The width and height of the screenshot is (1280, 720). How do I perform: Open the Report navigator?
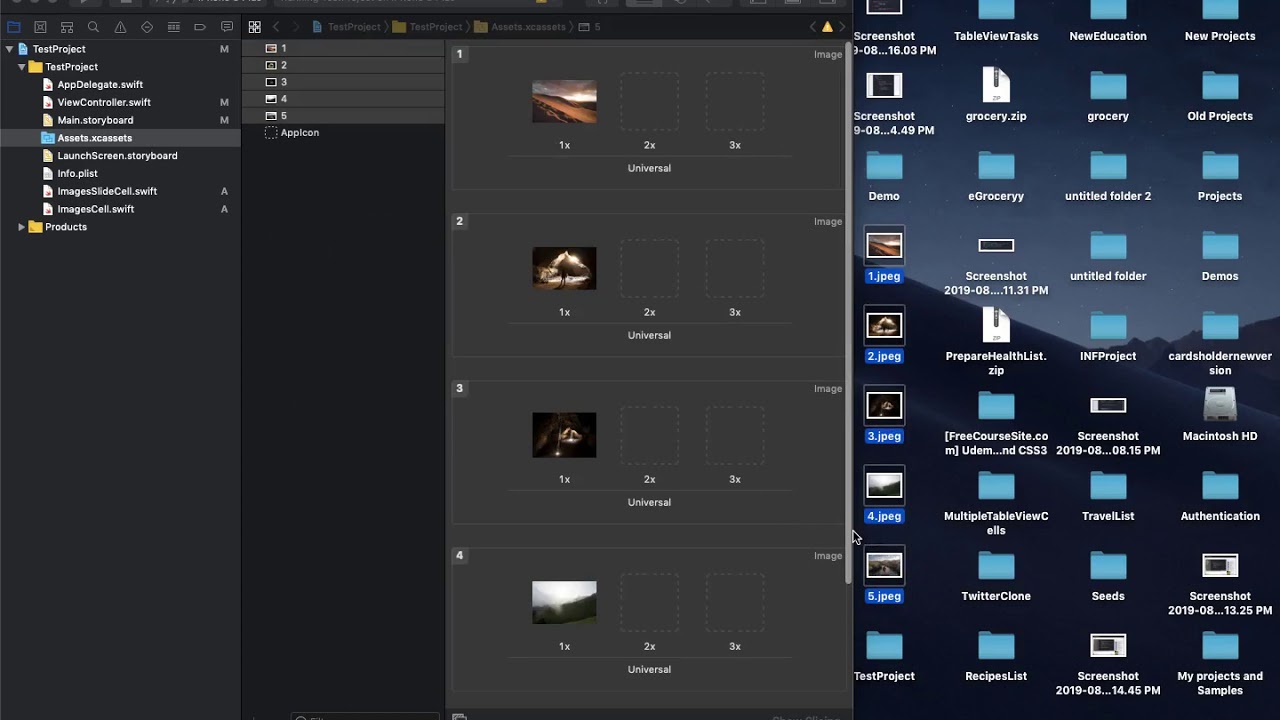pyautogui.click(x=227, y=27)
